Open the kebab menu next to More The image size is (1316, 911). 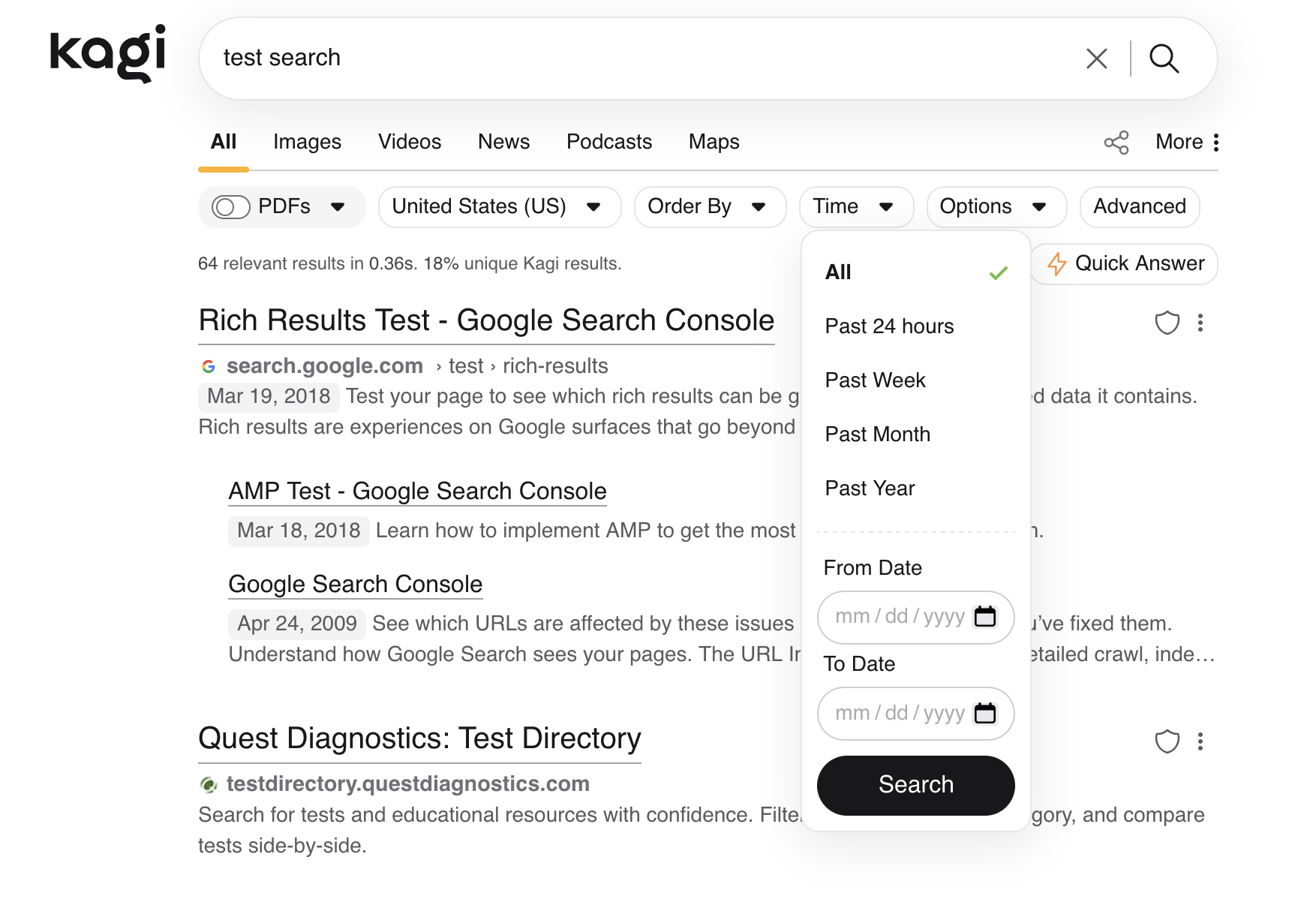(1216, 142)
